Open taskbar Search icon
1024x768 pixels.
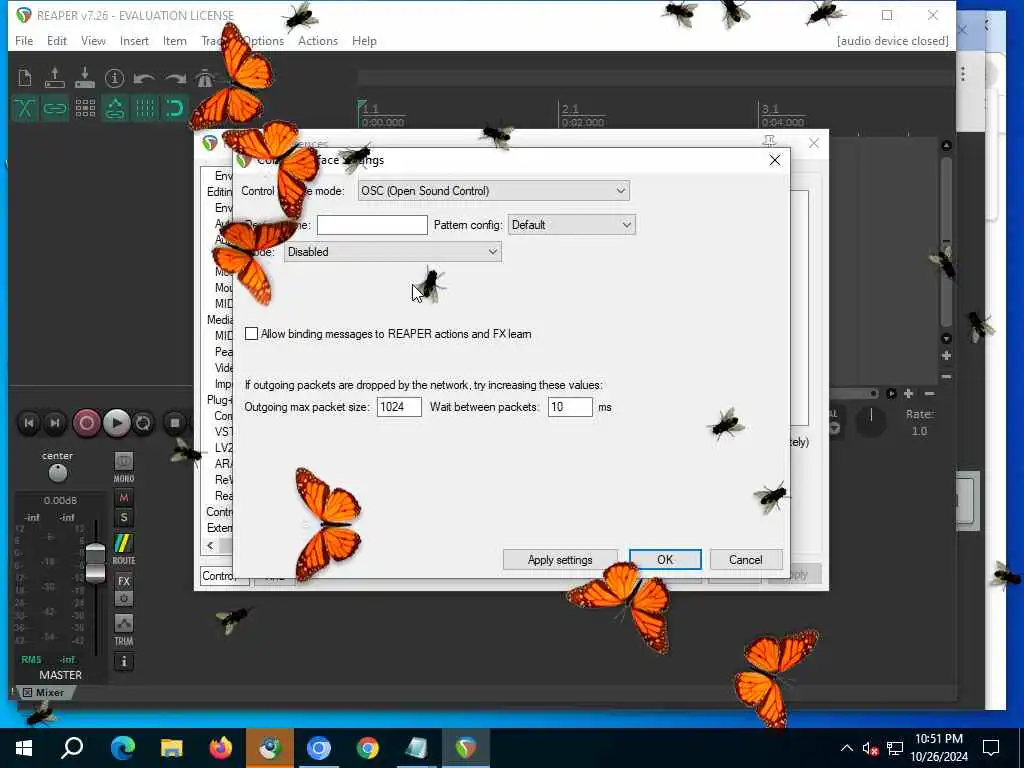72,748
